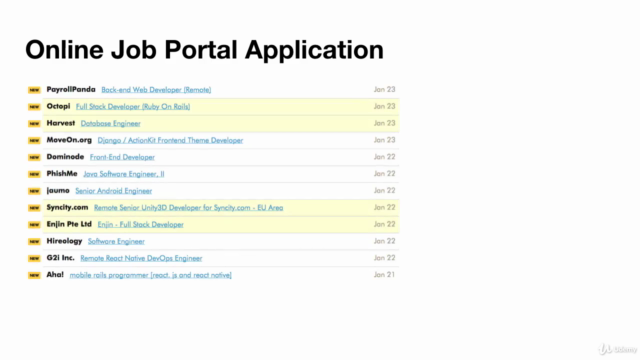
Task: Click NEW badge beside PhishMe
Action: coord(34,174)
